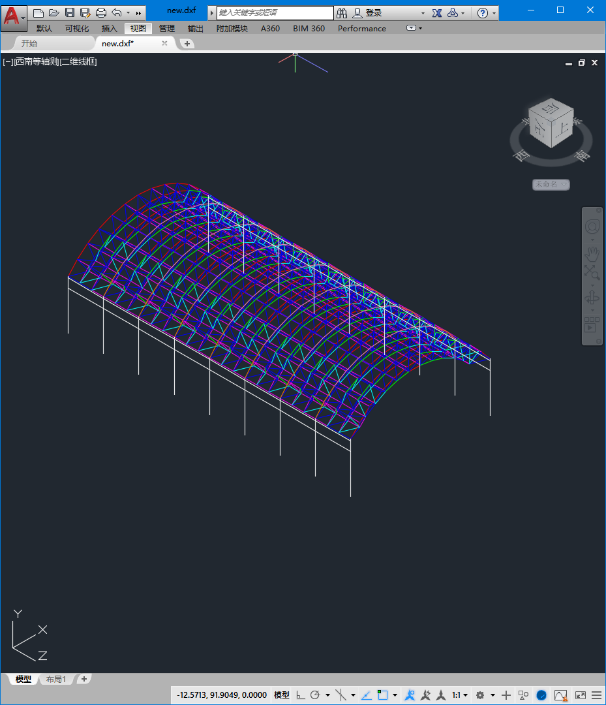Open the workspace switching gear dropdown
This screenshot has height=705, width=606.
(483, 695)
